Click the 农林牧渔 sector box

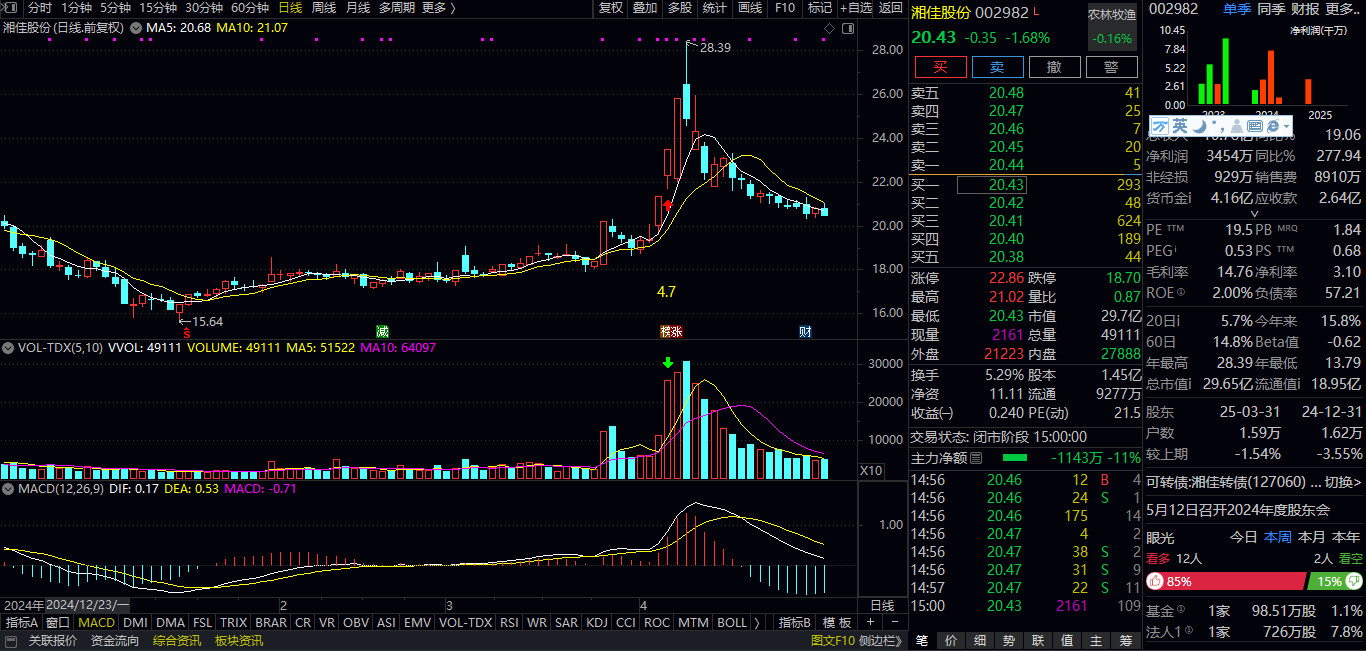(1112, 27)
